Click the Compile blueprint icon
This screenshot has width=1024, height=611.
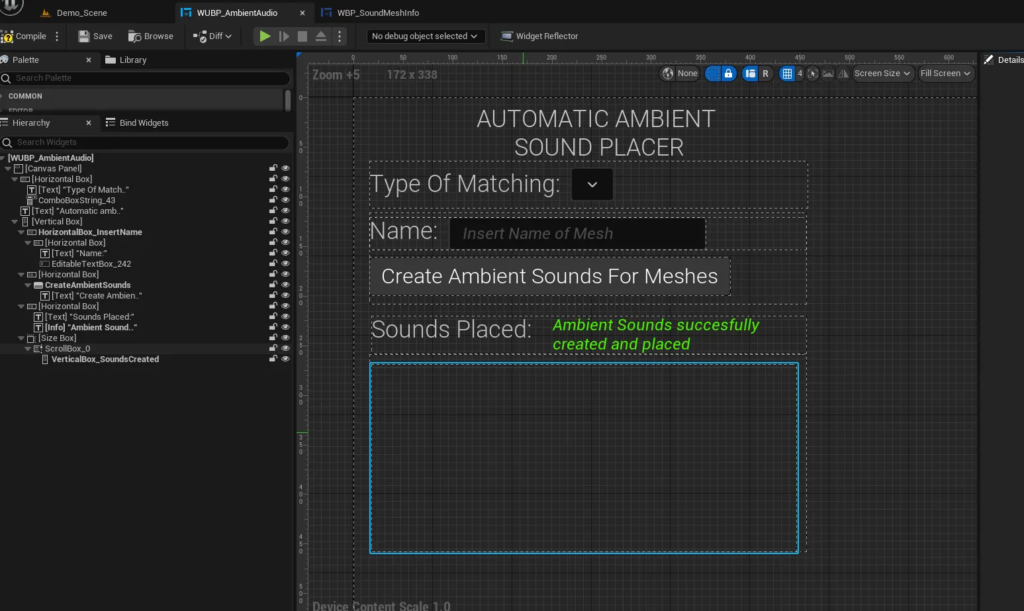click(x=8, y=36)
